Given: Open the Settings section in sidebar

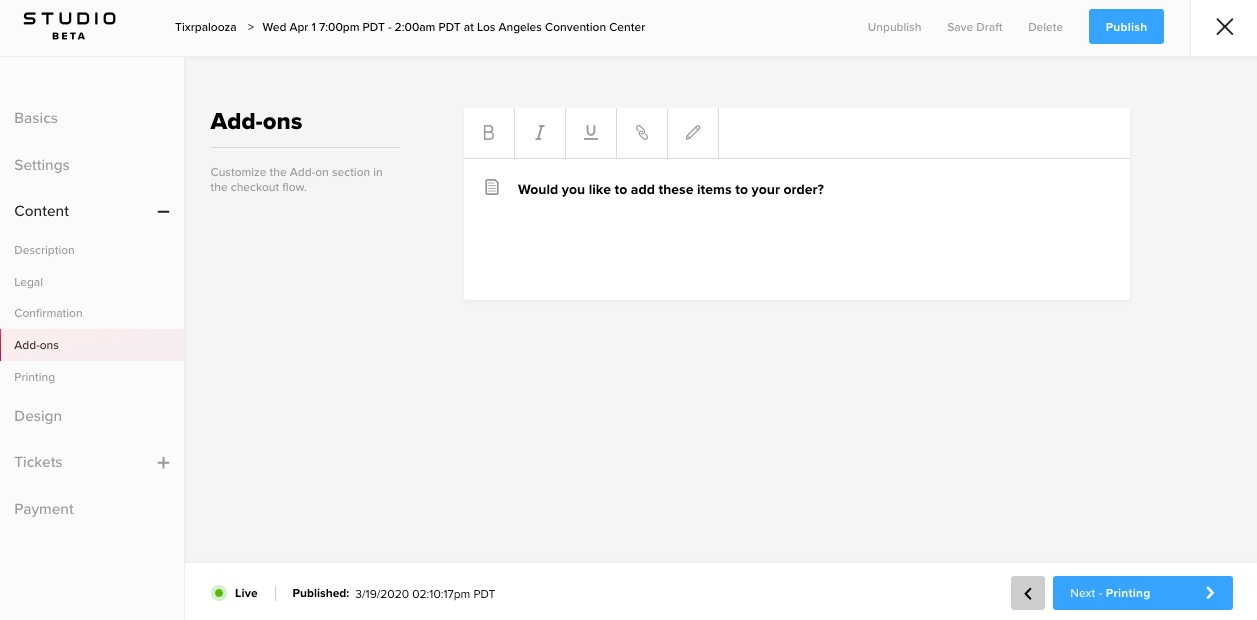Looking at the screenshot, I should click(x=42, y=165).
